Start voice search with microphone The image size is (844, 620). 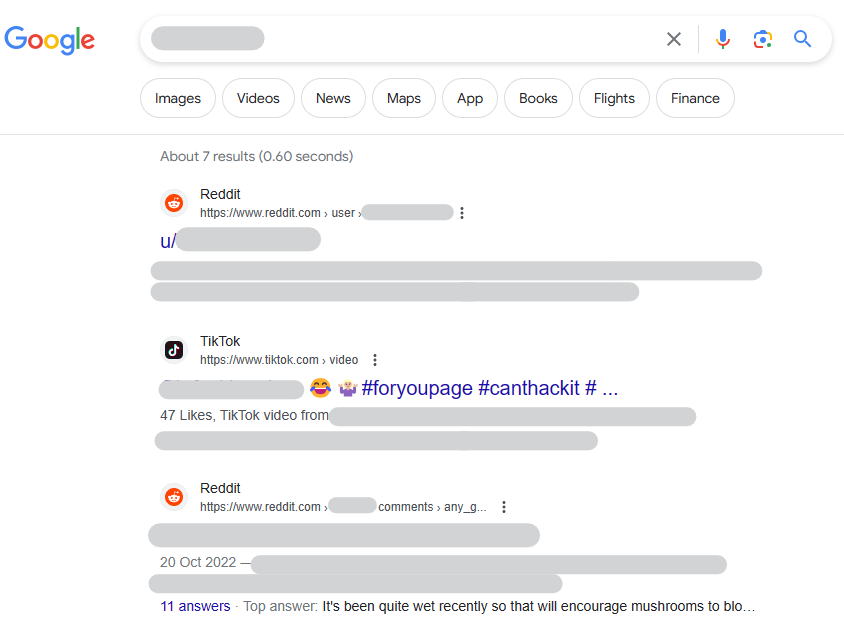tap(723, 39)
